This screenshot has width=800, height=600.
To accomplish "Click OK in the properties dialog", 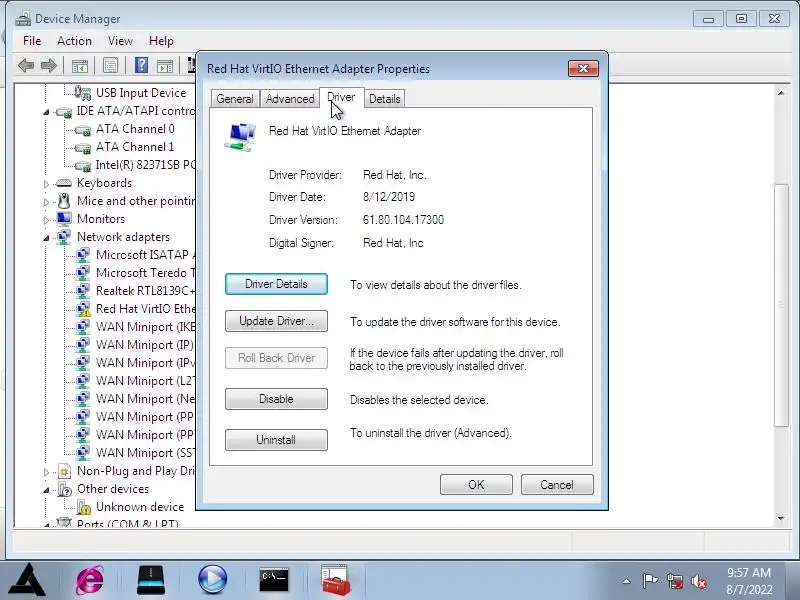I will (x=476, y=485).
